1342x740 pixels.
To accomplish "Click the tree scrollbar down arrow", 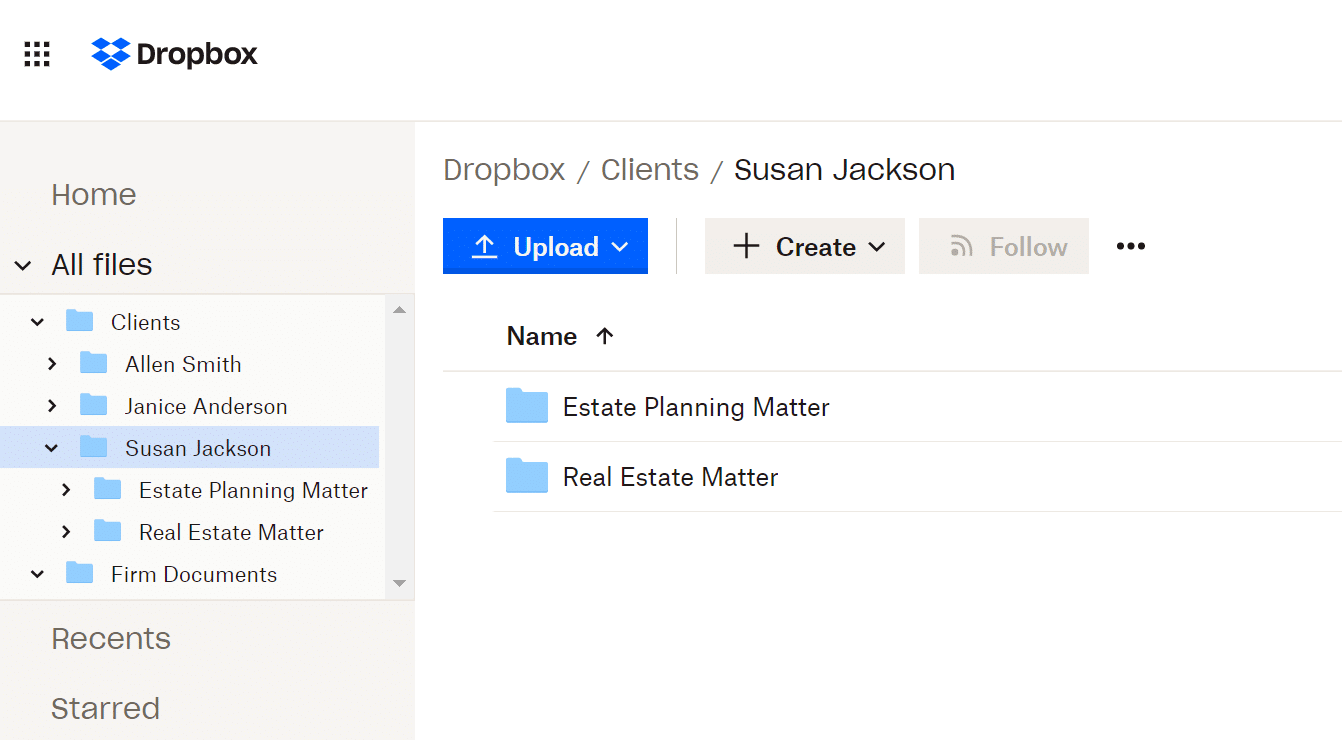I will pyautogui.click(x=399, y=583).
